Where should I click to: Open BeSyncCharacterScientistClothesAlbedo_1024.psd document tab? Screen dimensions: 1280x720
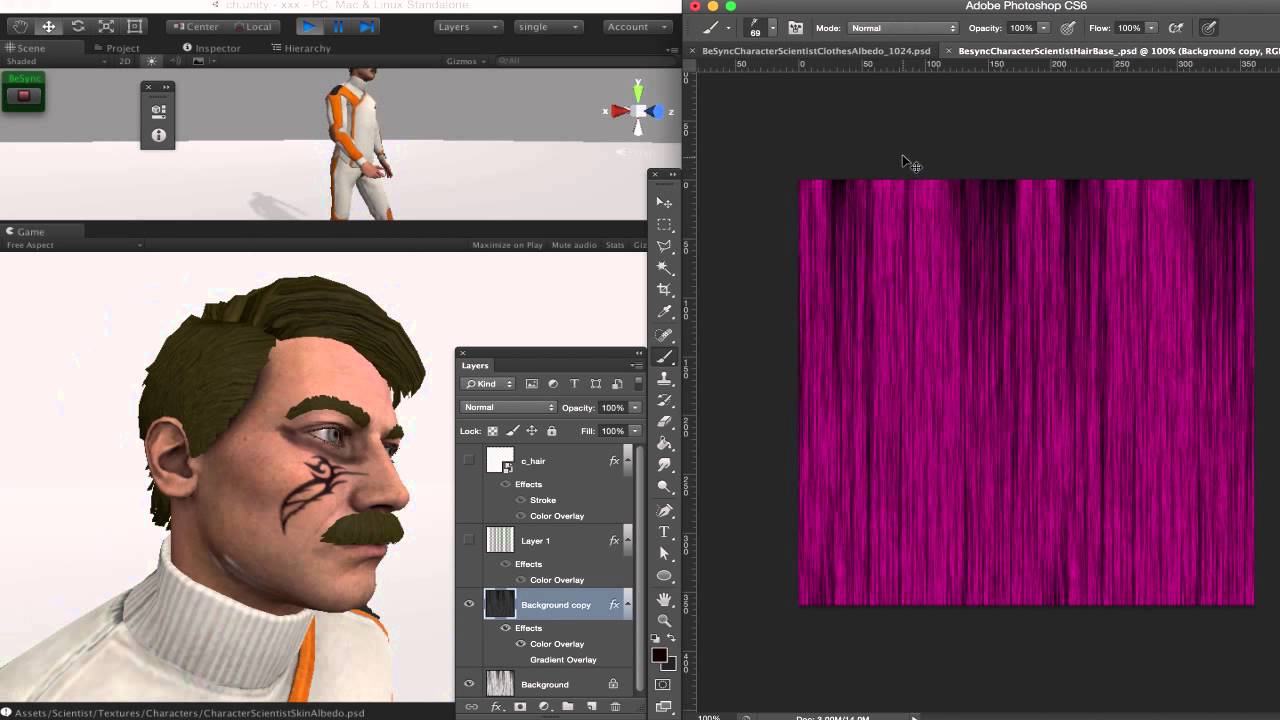point(816,51)
